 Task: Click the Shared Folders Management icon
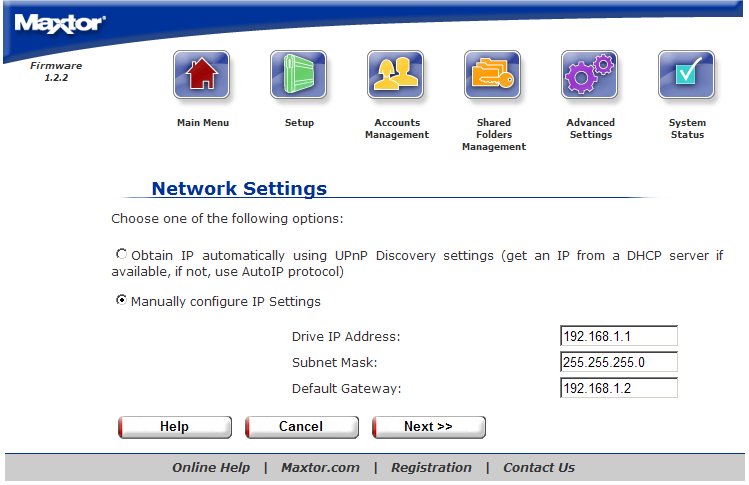click(493, 75)
